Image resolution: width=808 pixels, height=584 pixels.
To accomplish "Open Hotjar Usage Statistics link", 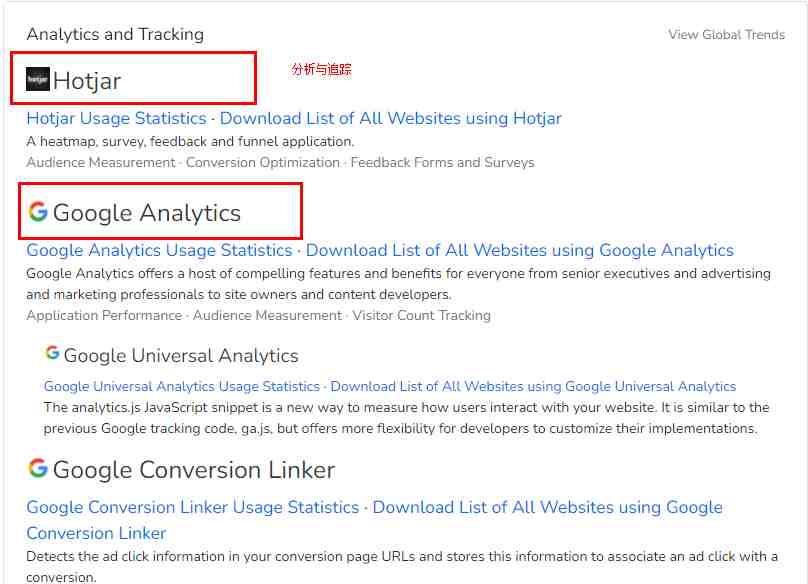I will (x=116, y=118).
